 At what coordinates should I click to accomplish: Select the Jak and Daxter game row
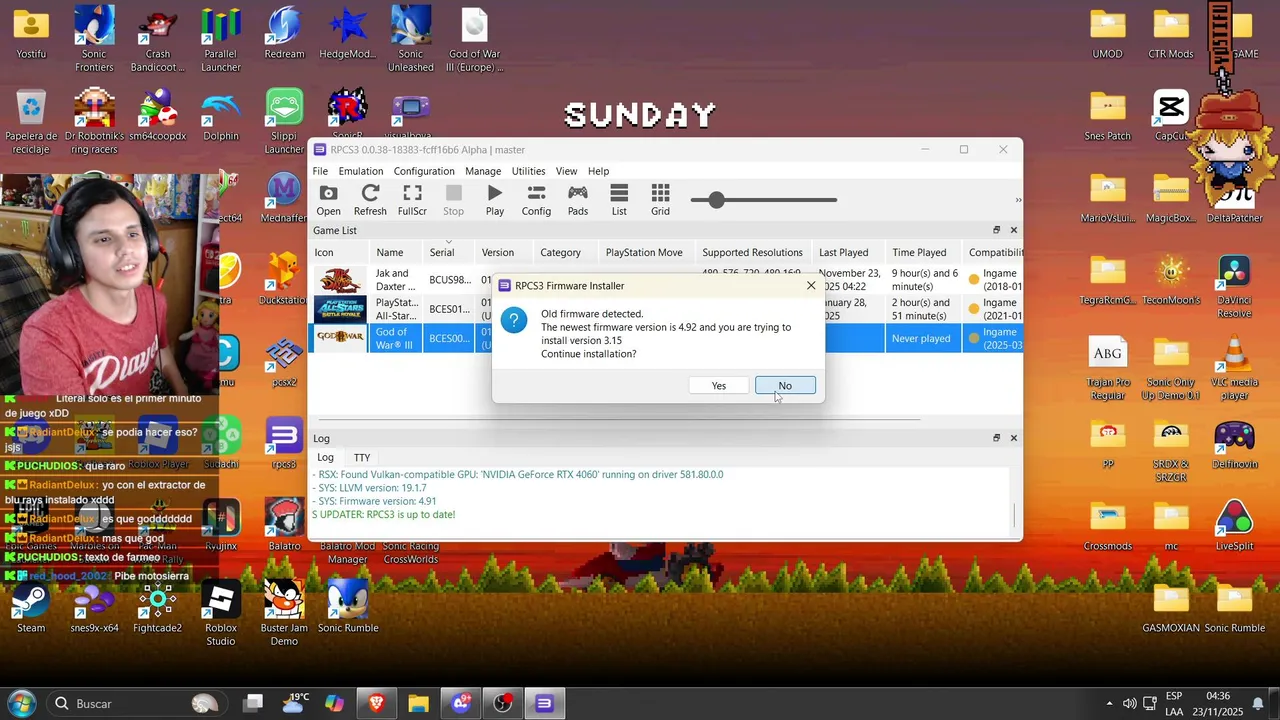pos(666,280)
